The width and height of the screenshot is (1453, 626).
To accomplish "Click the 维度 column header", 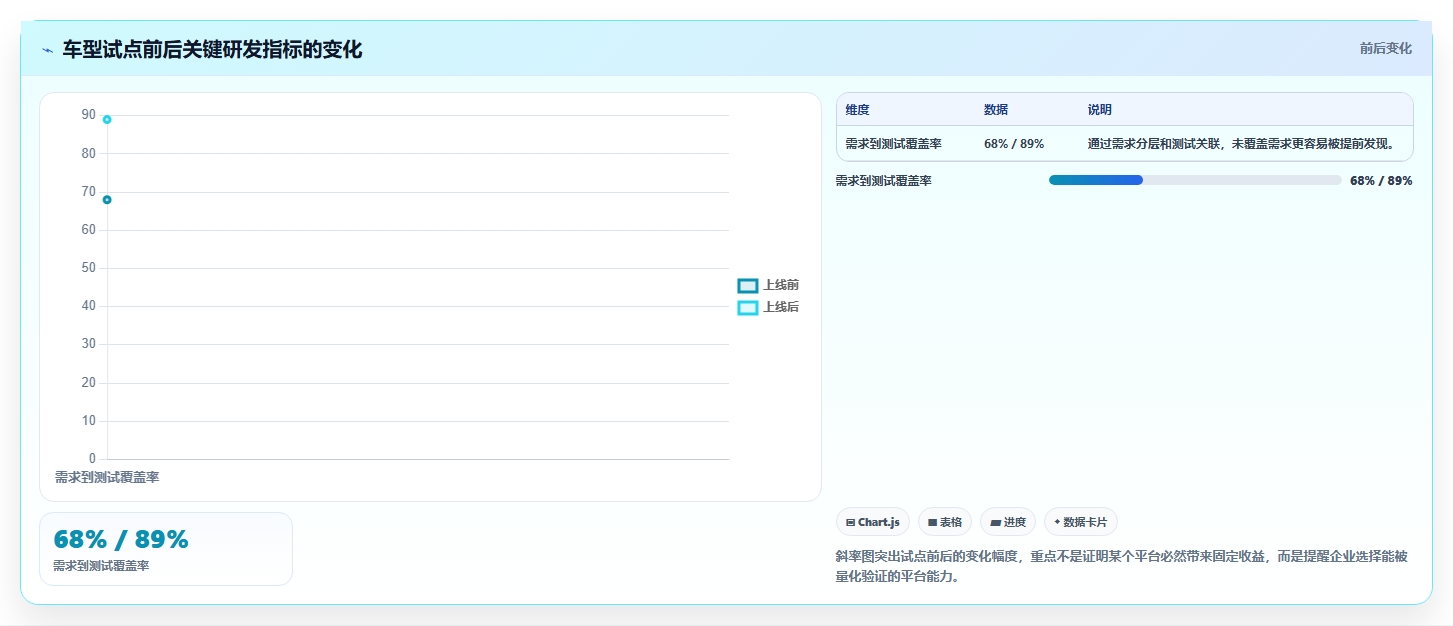I will pos(858,110).
